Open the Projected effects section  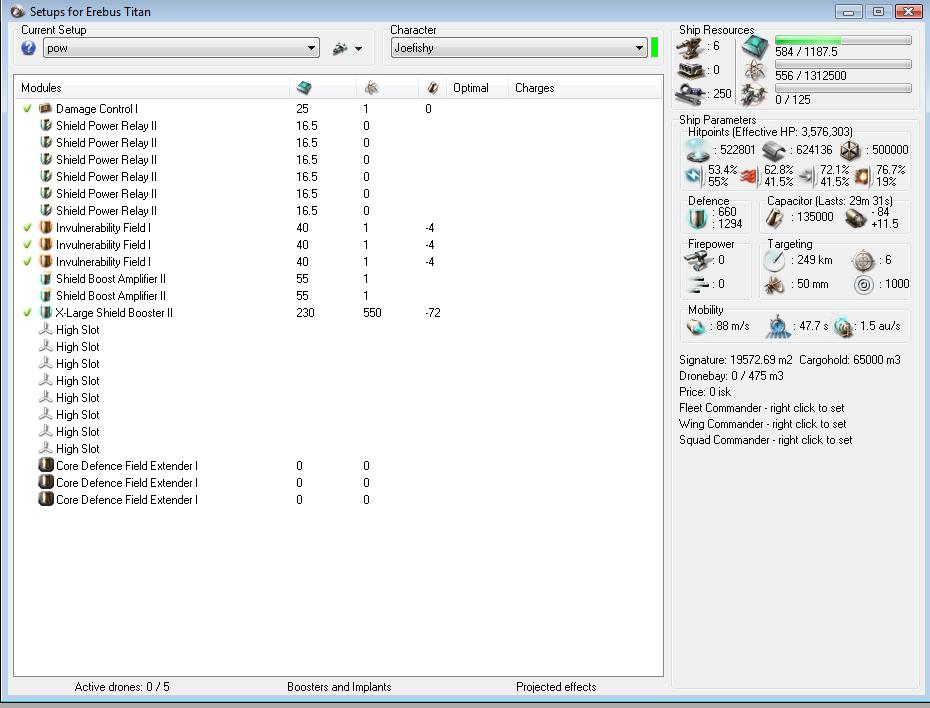556,687
